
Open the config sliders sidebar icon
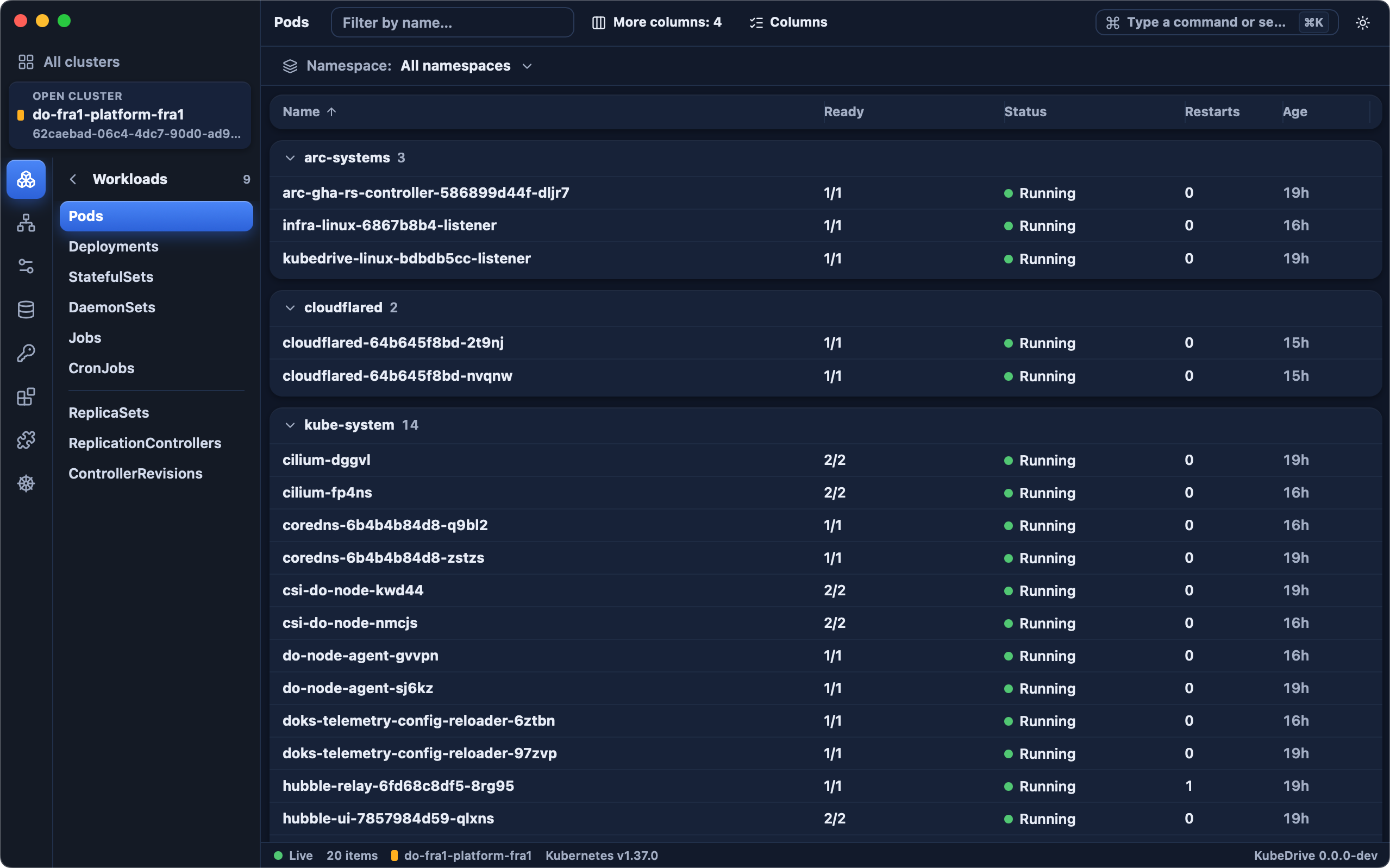(x=26, y=266)
